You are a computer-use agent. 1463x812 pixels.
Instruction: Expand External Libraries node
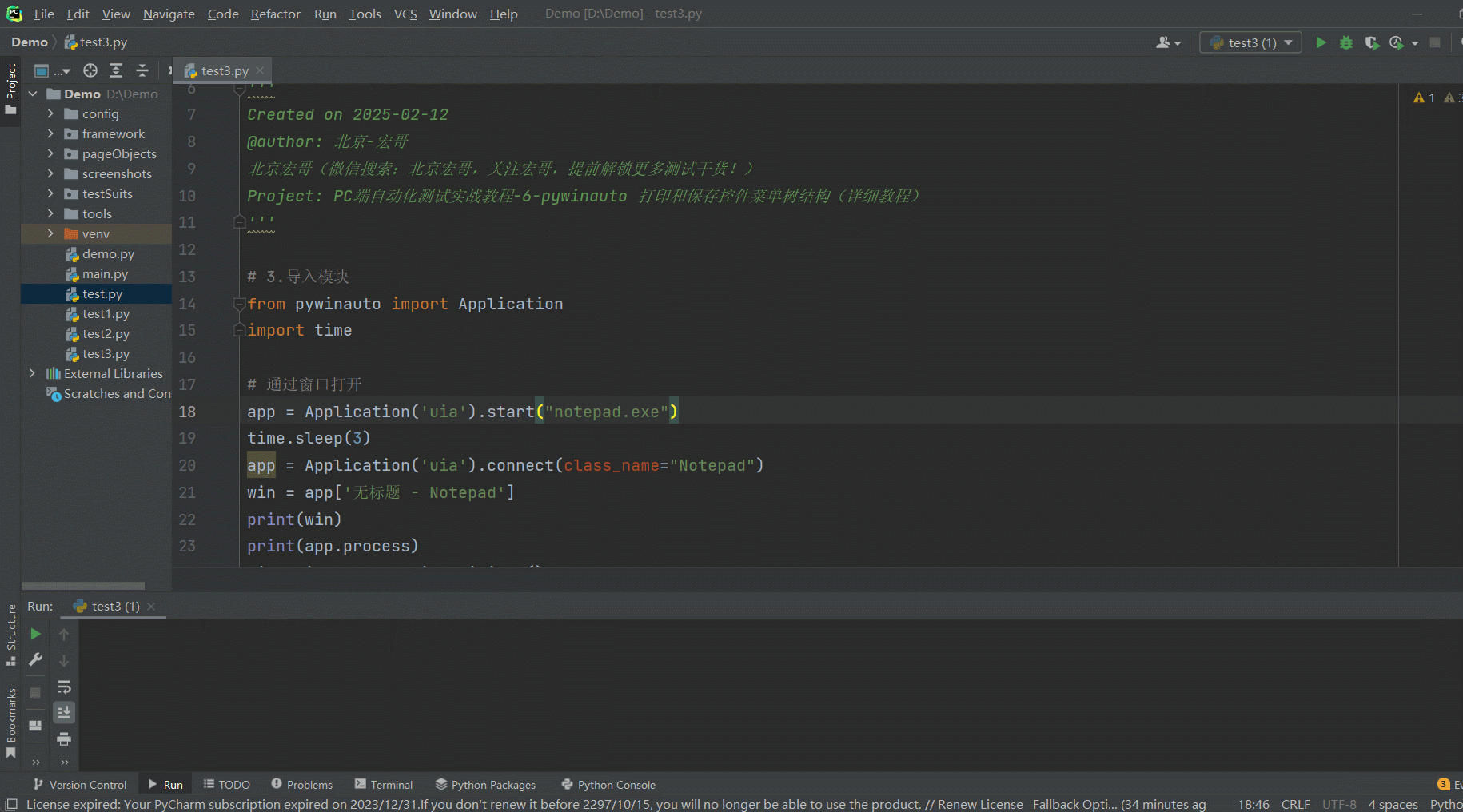(x=32, y=373)
